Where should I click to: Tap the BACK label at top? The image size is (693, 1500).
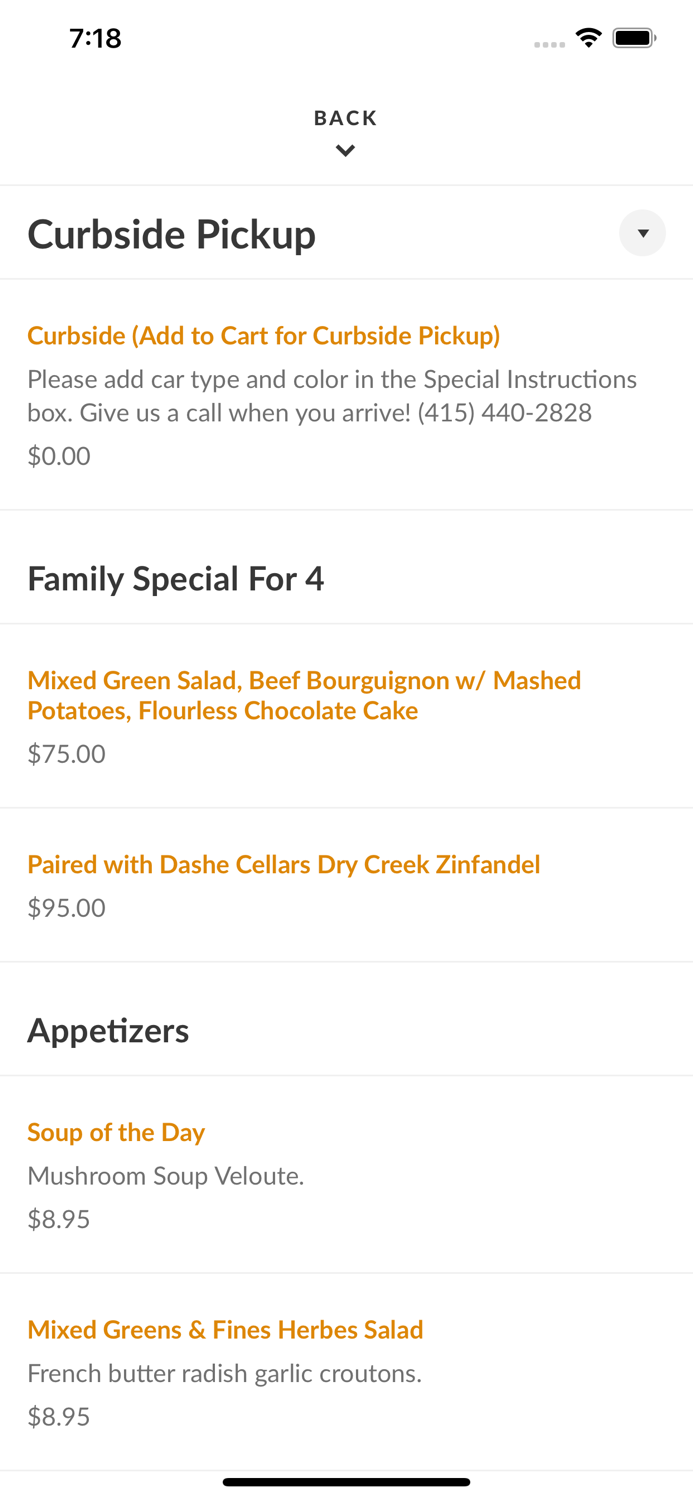pos(345,118)
